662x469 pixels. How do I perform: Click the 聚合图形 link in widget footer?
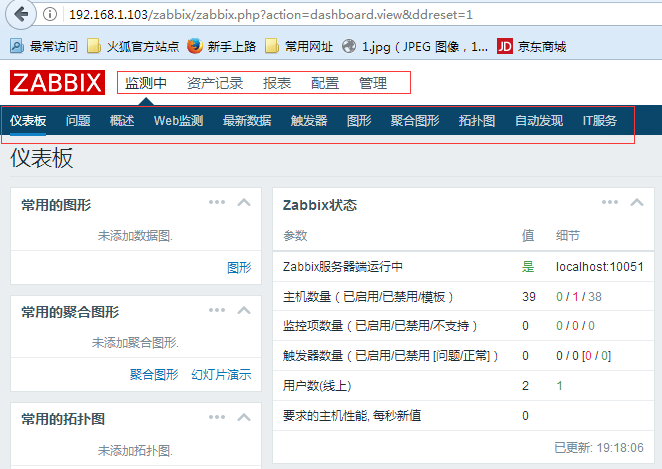click(154, 374)
